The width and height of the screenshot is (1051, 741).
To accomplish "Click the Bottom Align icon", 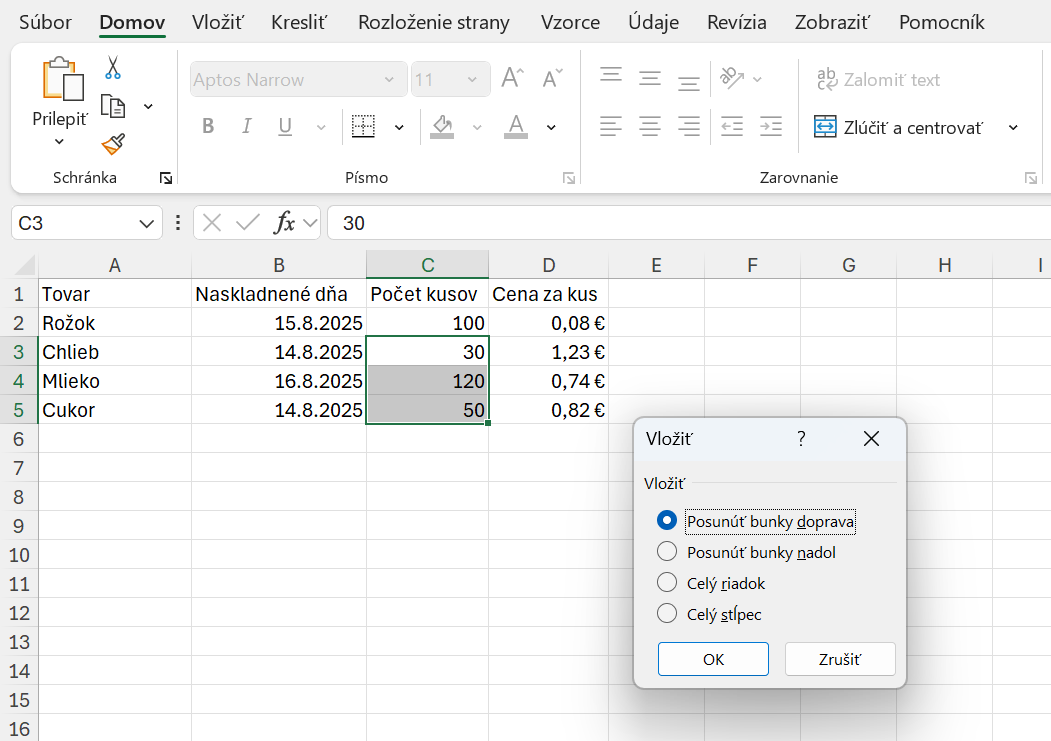I will [688, 82].
